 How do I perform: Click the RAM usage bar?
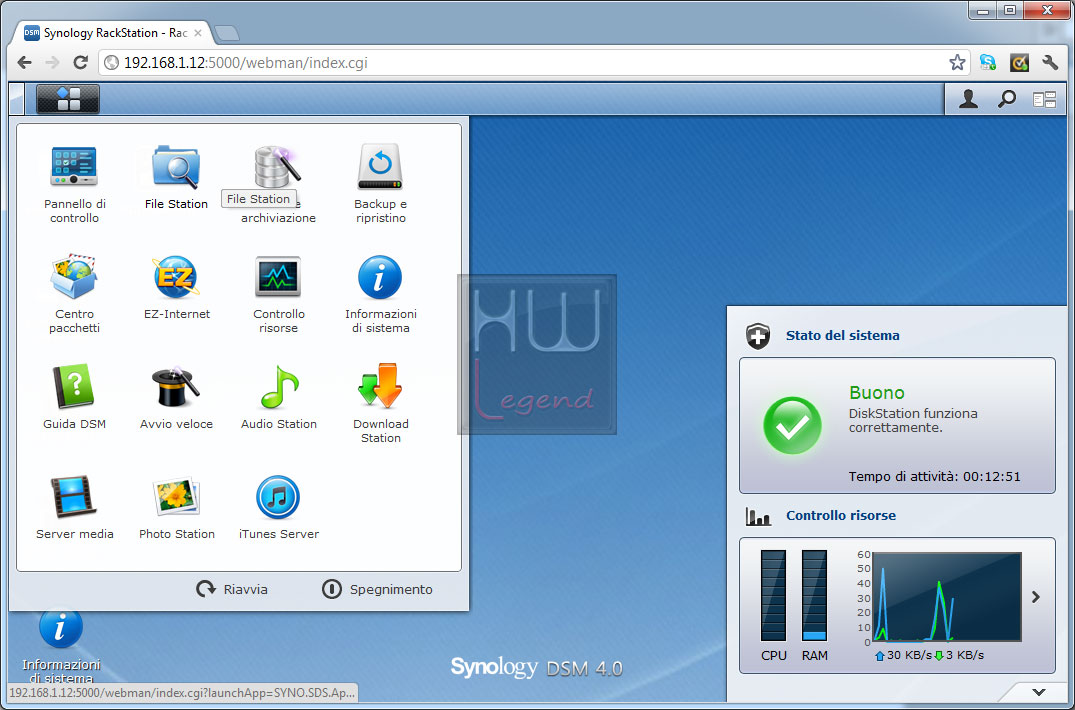click(814, 595)
